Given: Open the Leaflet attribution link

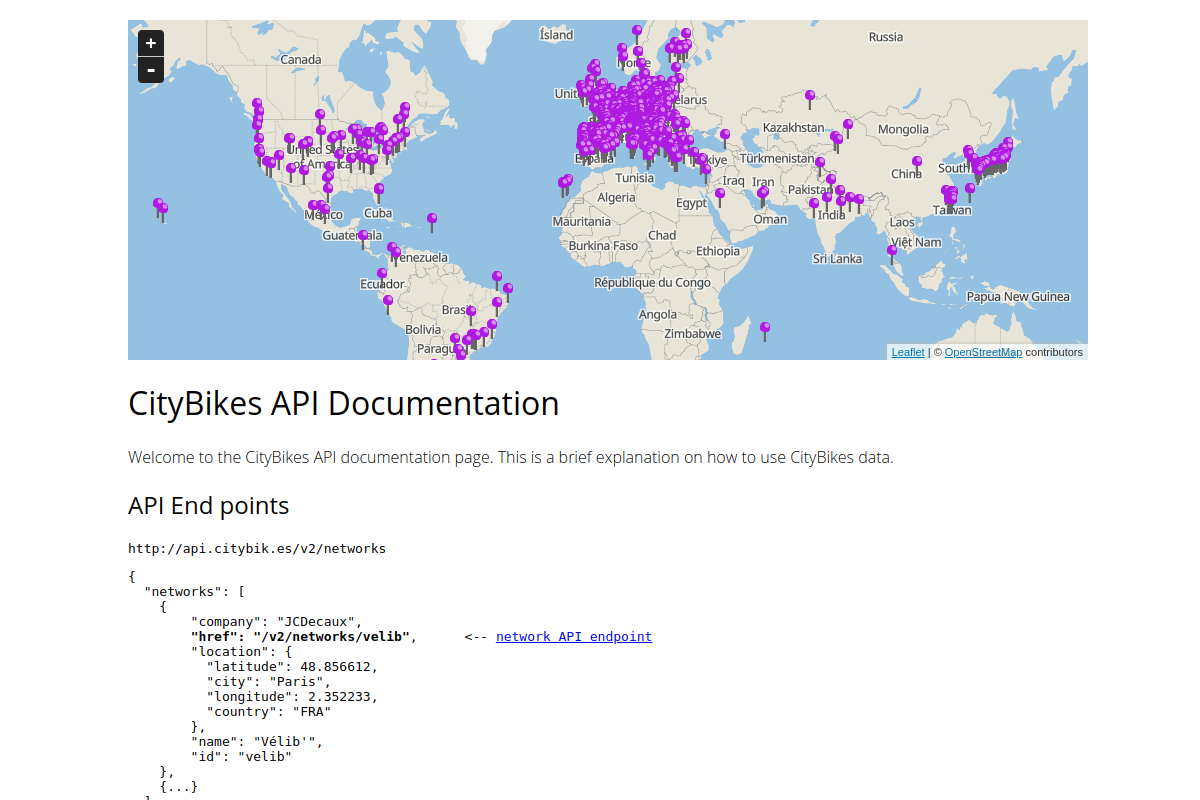Looking at the screenshot, I should click(908, 352).
